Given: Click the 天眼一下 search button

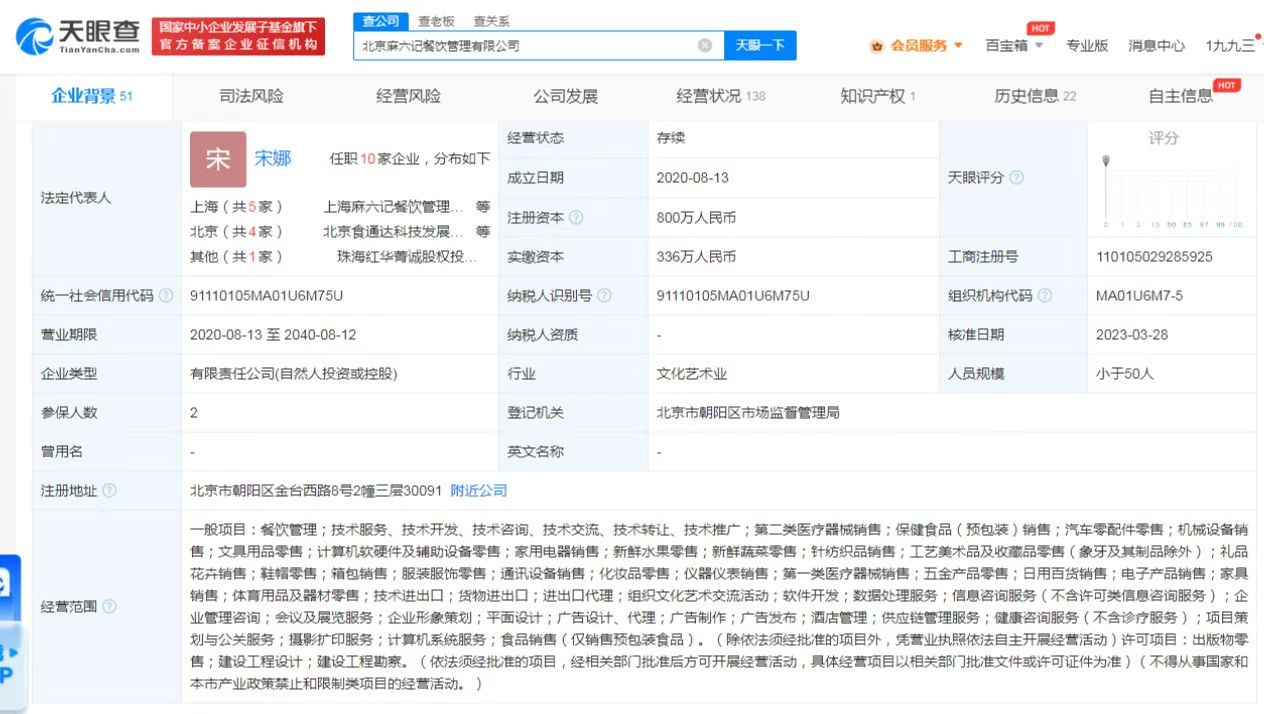Looking at the screenshot, I should point(760,44).
